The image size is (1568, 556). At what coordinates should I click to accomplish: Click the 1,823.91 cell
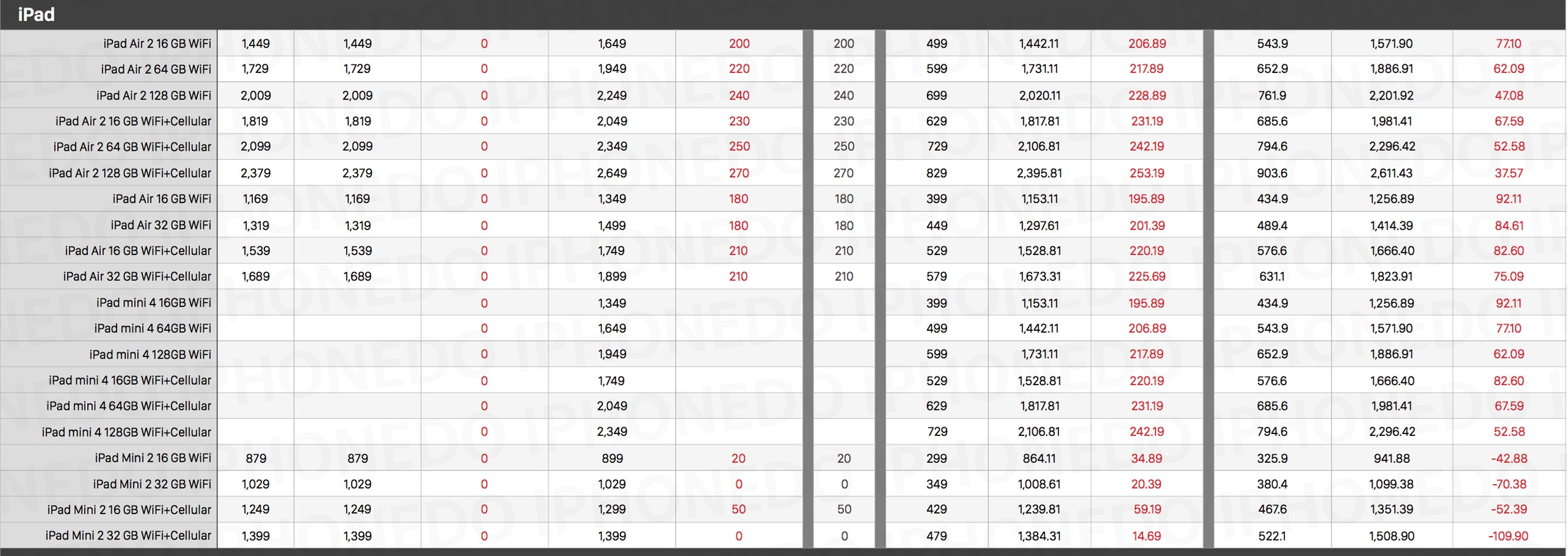coord(1391,276)
